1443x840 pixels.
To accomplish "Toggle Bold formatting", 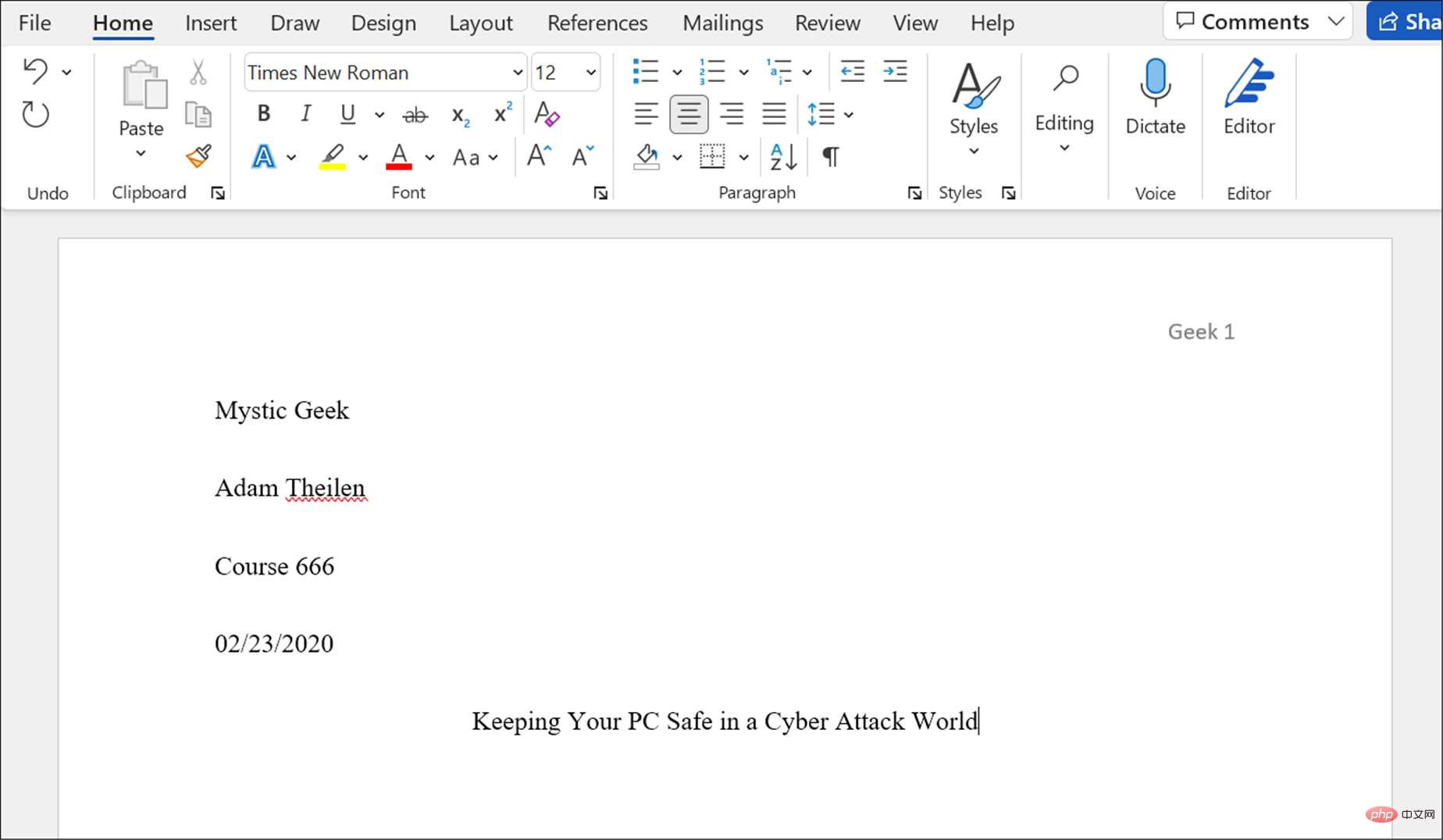I will pos(263,114).
